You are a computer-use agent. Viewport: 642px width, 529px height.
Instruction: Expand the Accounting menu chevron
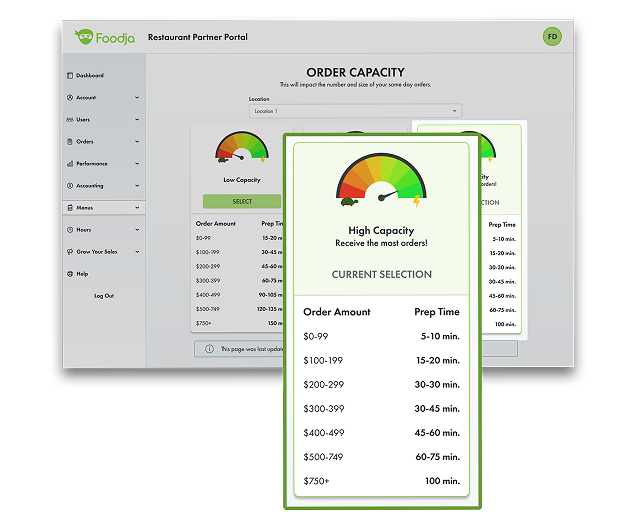(x=137, y=185)
